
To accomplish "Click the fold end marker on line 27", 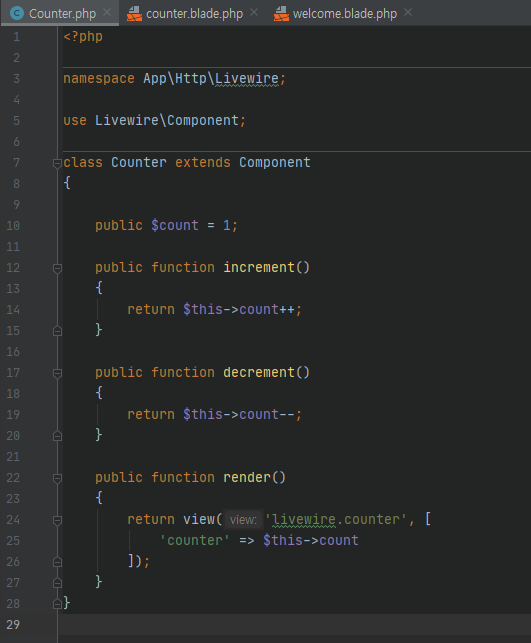I will (x=57, y=583).
